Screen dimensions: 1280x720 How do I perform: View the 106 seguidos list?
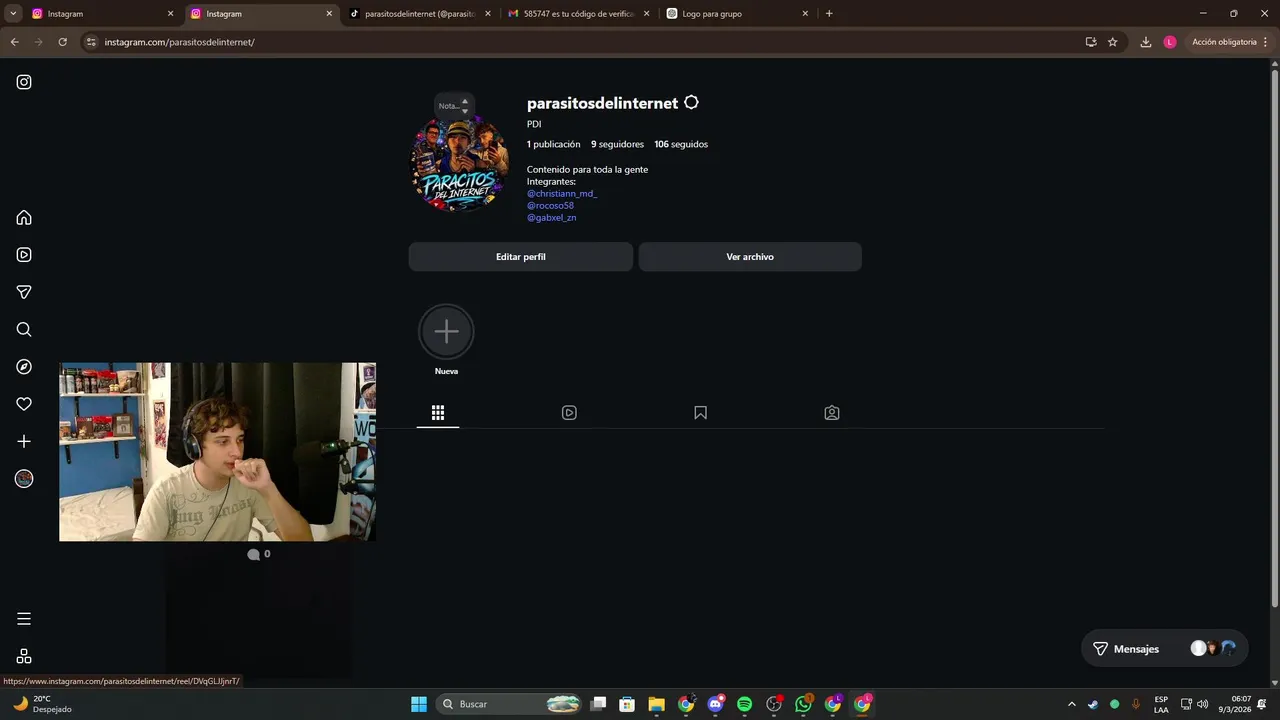(x=681, y=144)
